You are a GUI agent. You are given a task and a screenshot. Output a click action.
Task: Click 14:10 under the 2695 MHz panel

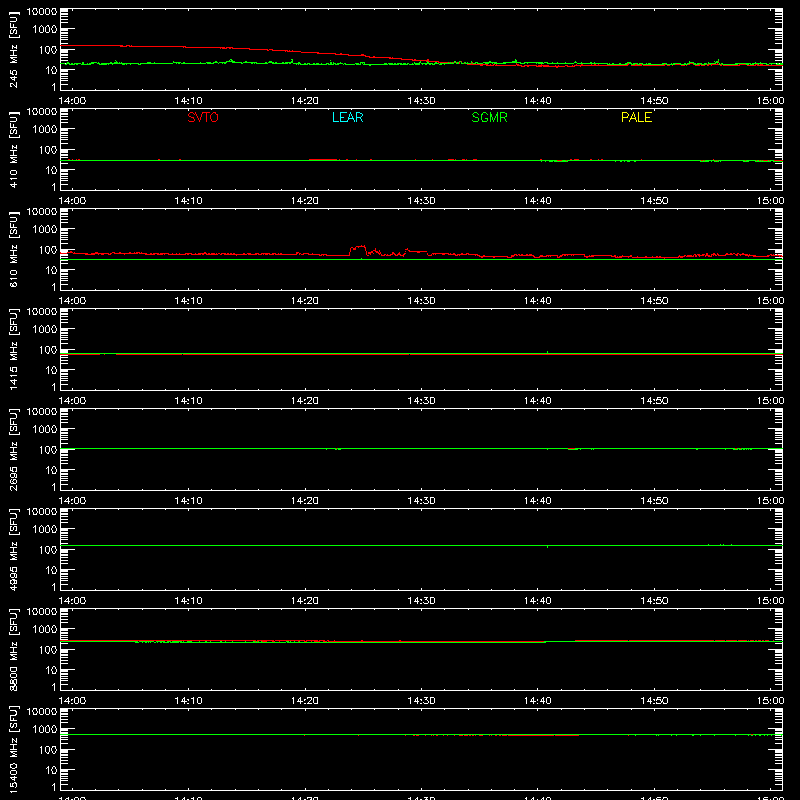[x=188, y=501]
